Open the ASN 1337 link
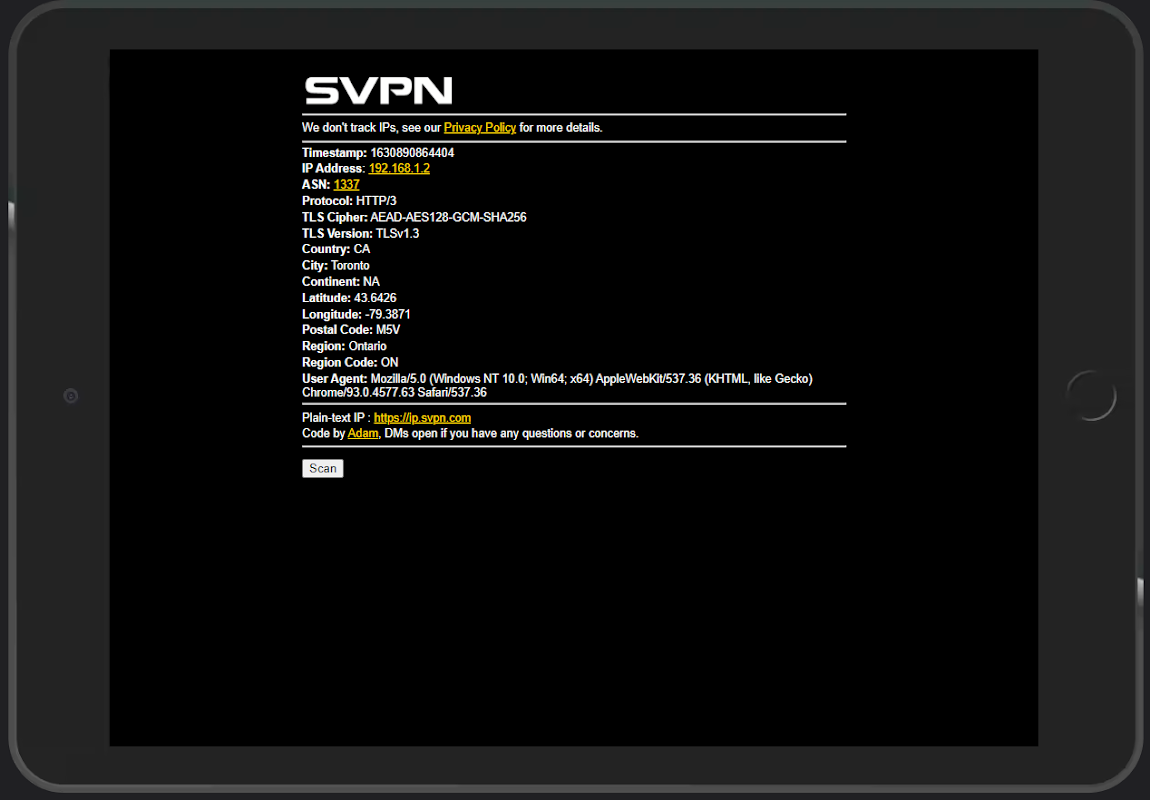 (x=346, y=185)
